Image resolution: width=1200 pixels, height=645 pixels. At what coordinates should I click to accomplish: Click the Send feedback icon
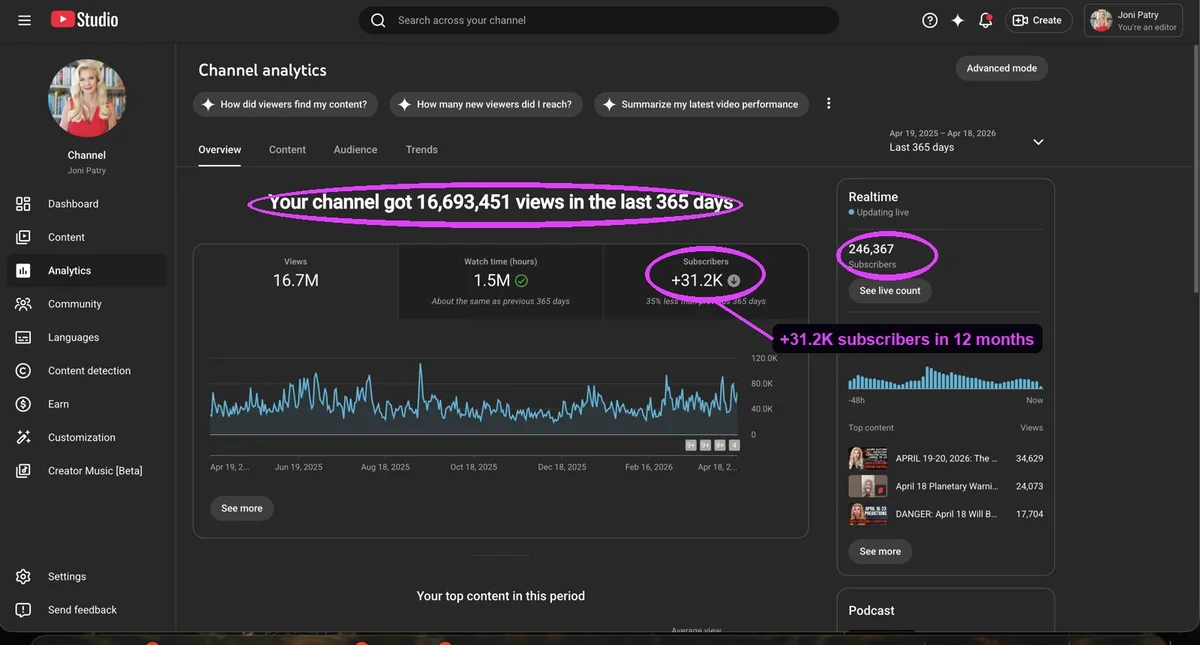(24, 610)
